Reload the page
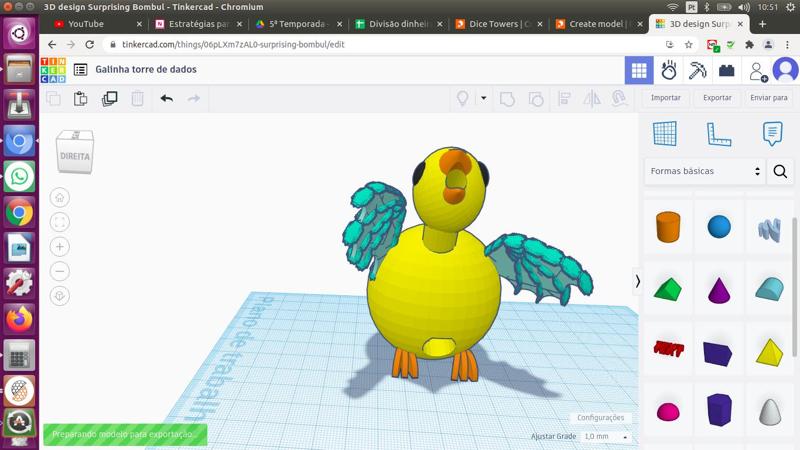Screen dimensions: 800x450 click(90, 44)
